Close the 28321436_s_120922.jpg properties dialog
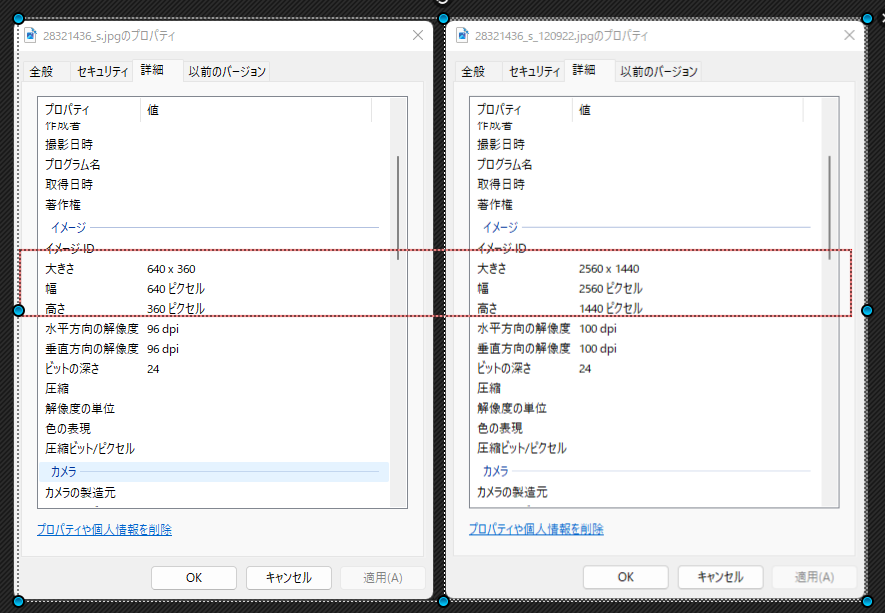This screenshot has width=885, height=613. [x=850, y=35]
